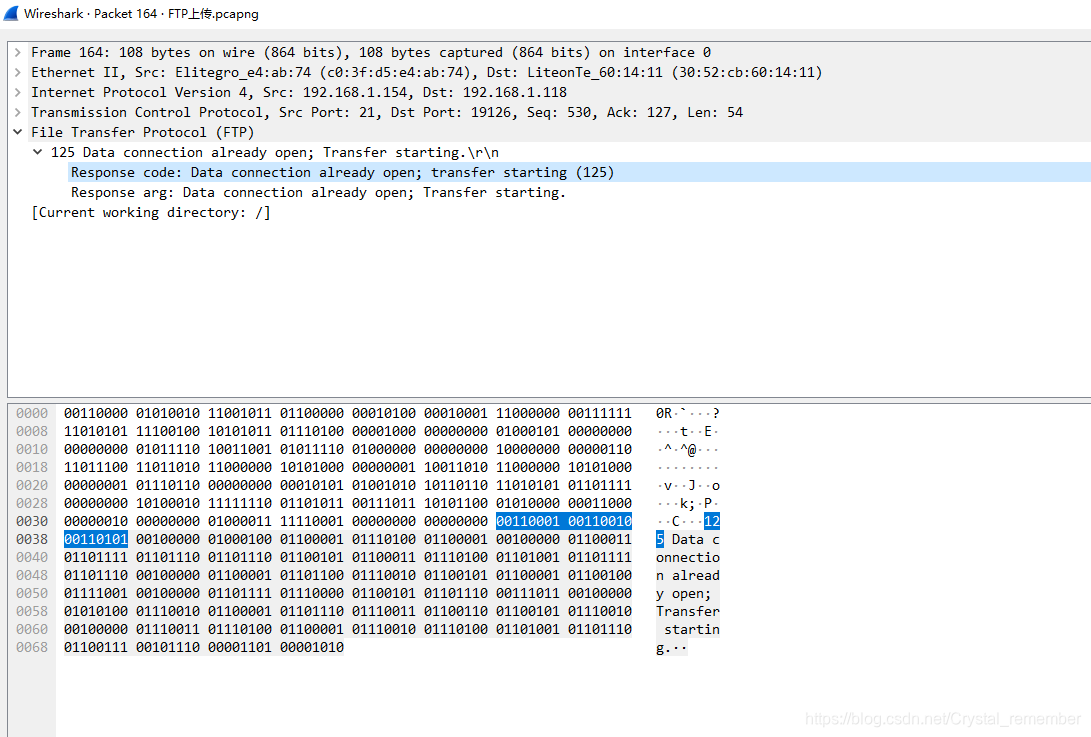Click offset 0060 in the bytes pane
The image size is (1091, 737).
coord(32,629)
